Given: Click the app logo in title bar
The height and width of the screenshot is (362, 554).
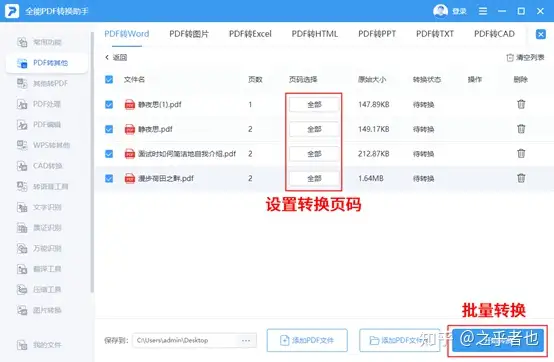Looking at the screenshot, I should coord(12,11).
